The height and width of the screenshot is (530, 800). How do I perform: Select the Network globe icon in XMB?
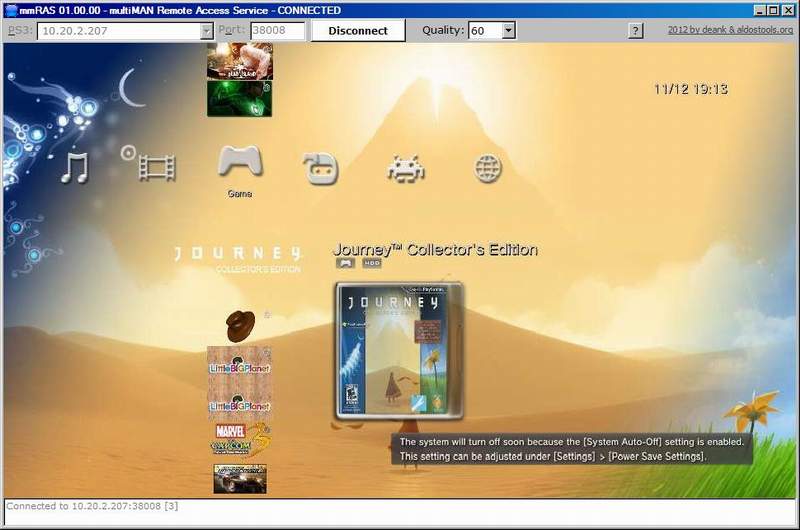point(488,168)
